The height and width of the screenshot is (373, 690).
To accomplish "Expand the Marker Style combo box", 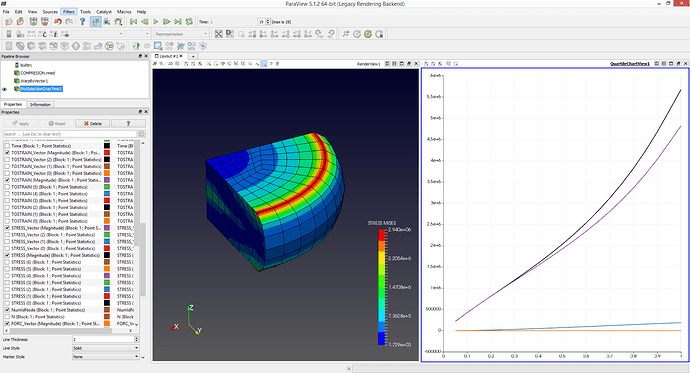I will [106, 357].
